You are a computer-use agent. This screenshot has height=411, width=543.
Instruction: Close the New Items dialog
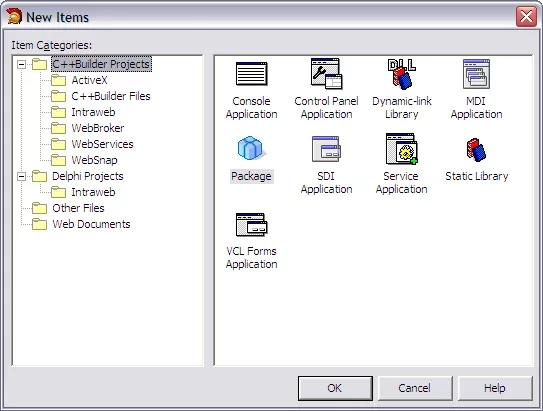coord(526,16)
